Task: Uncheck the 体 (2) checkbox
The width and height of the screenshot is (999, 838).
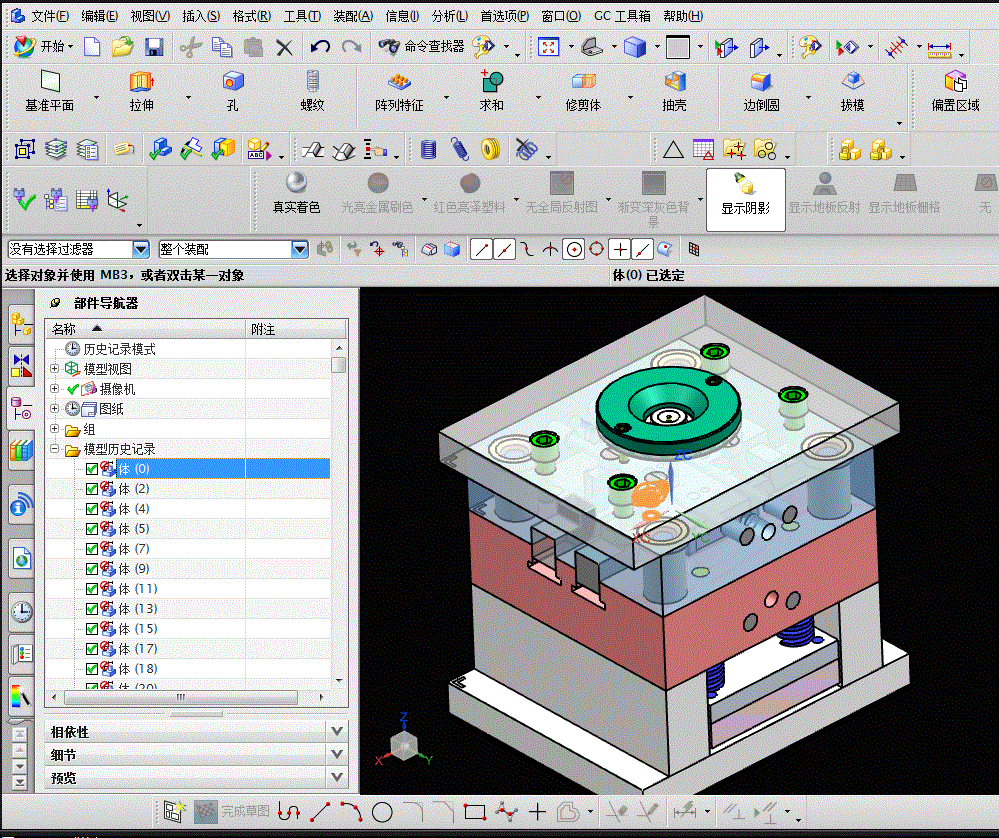Action: point(92,489)
